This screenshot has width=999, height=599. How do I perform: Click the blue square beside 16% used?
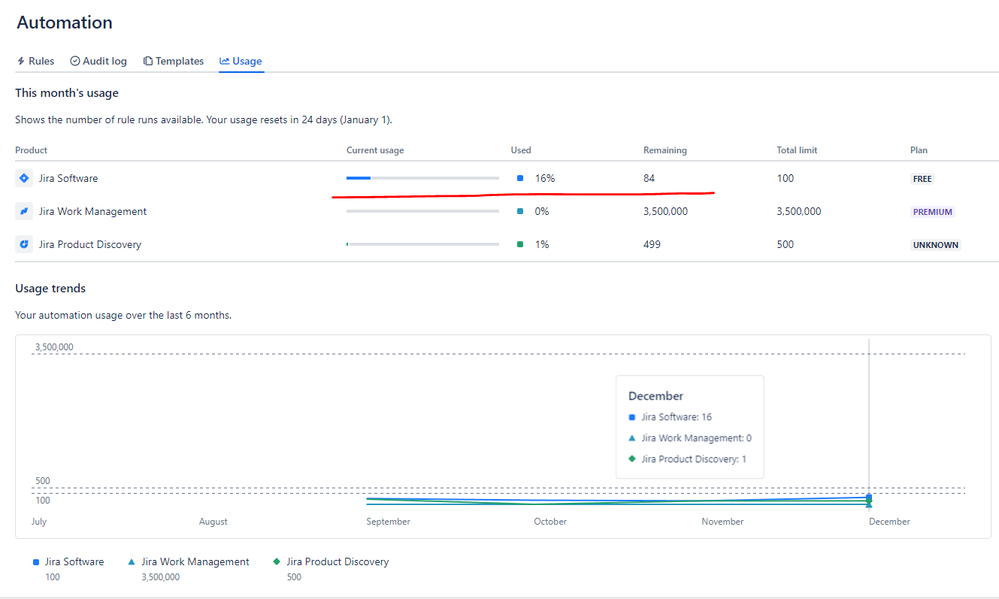[x=520, y=178]
